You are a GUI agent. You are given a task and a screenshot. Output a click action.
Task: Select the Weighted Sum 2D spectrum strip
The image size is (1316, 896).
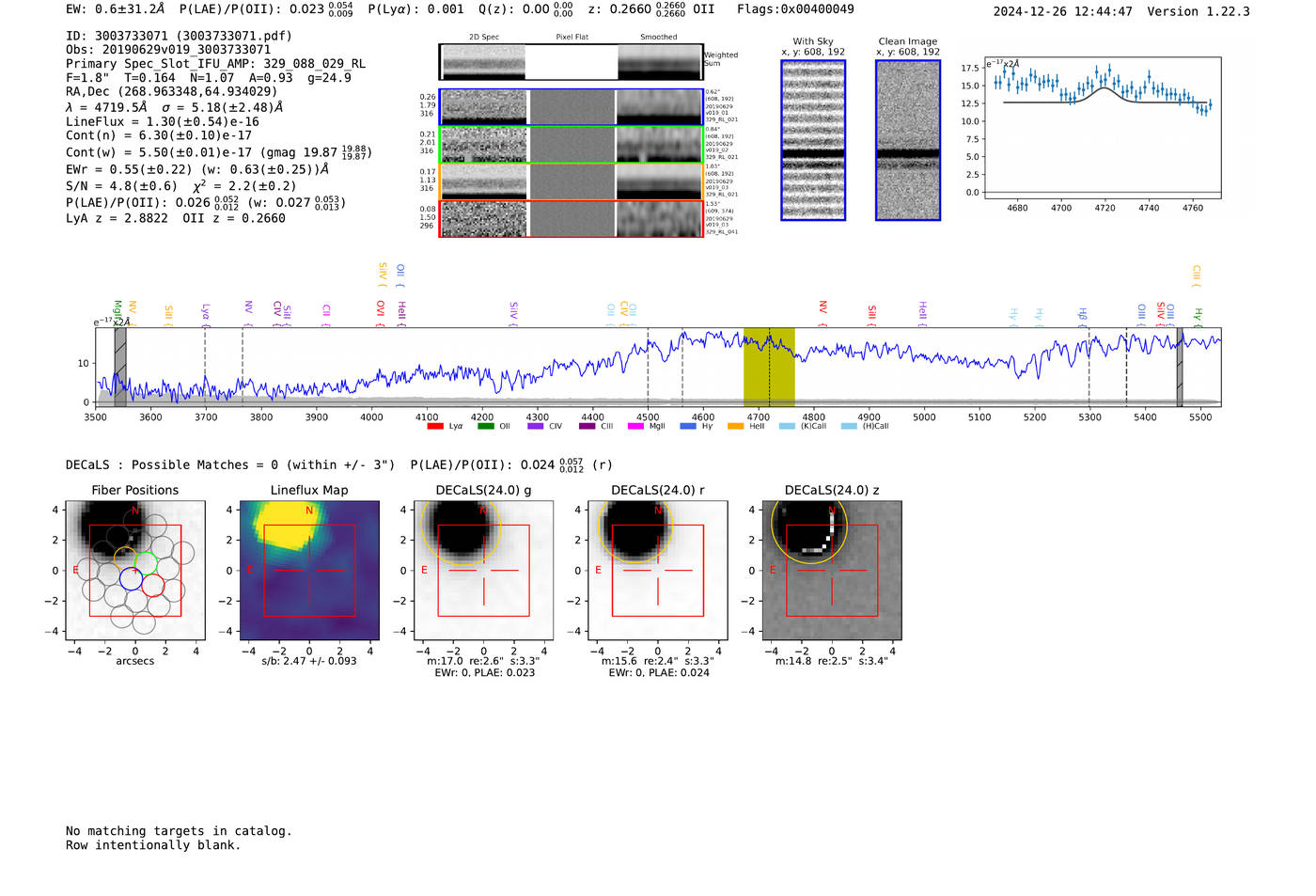click(572, 62)
